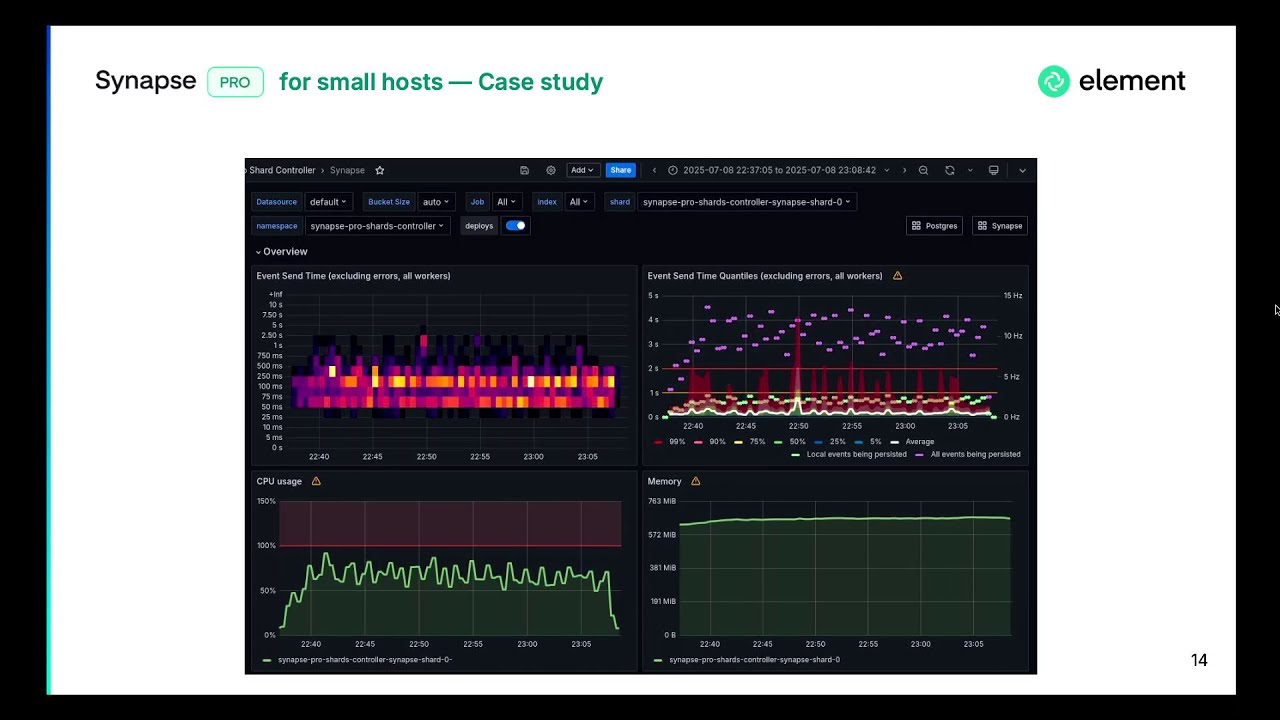The width and height of the screenshot is (1280, 720).
Task: Shift time range forward with right arrow
Action: click(x=904, y=170)
